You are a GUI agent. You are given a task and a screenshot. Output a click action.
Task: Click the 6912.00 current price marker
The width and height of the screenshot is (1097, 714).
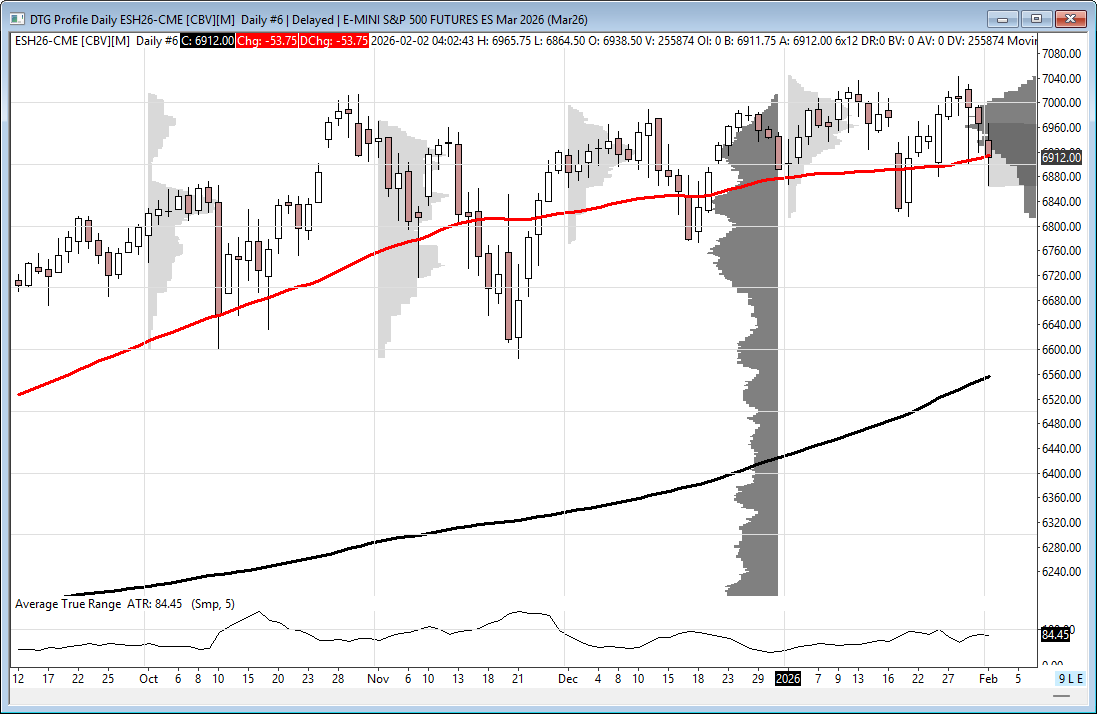click(1061, 157)
